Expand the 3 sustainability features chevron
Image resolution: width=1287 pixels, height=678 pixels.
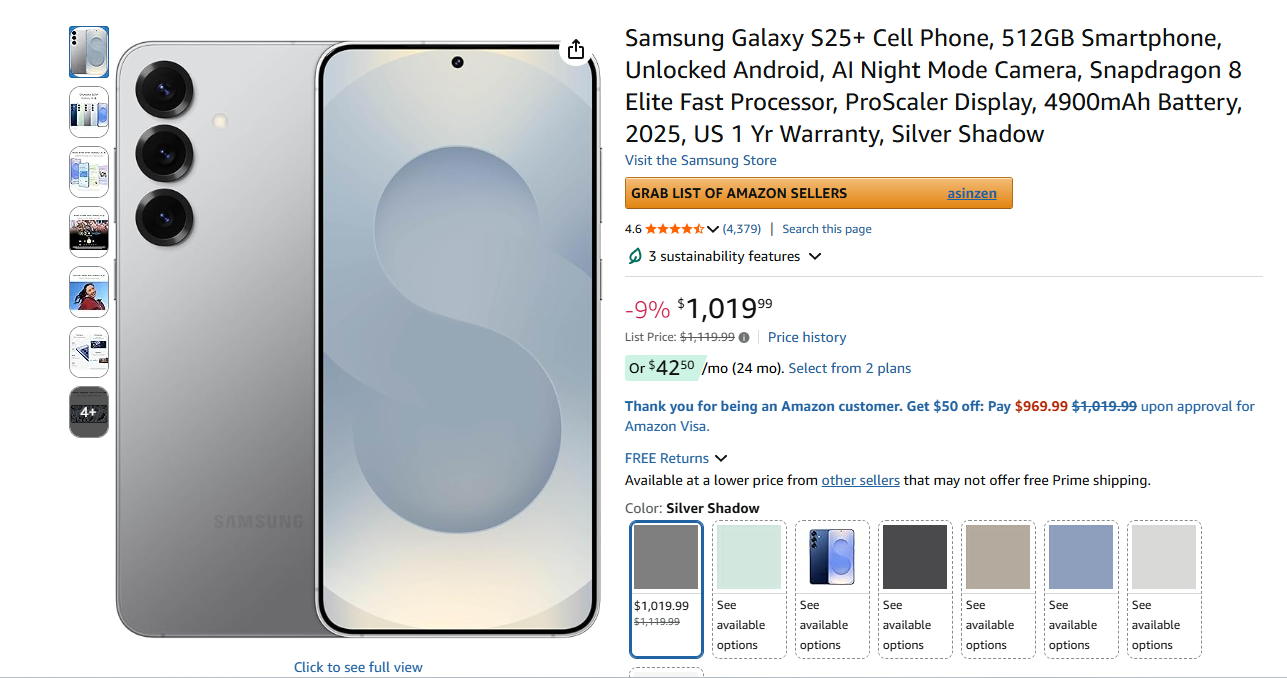(x=815, y=257)
